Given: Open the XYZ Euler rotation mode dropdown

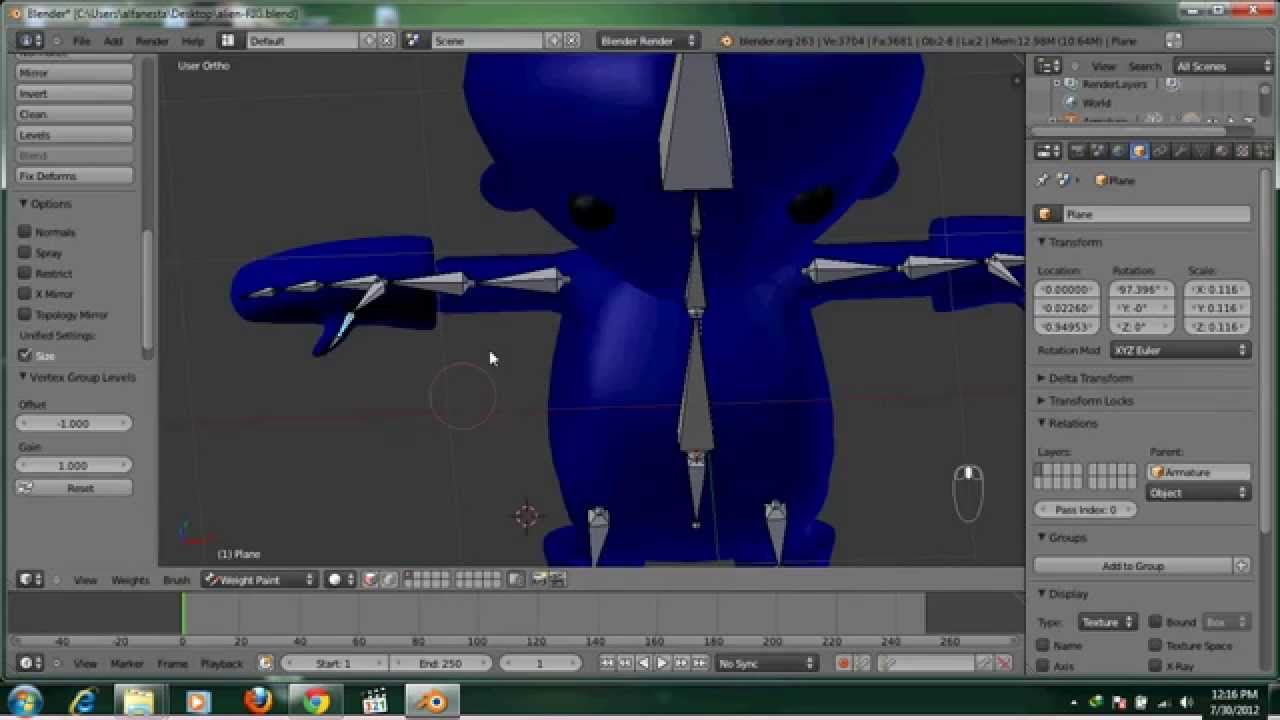Looking at the screenshot, I should point(1180,350).
